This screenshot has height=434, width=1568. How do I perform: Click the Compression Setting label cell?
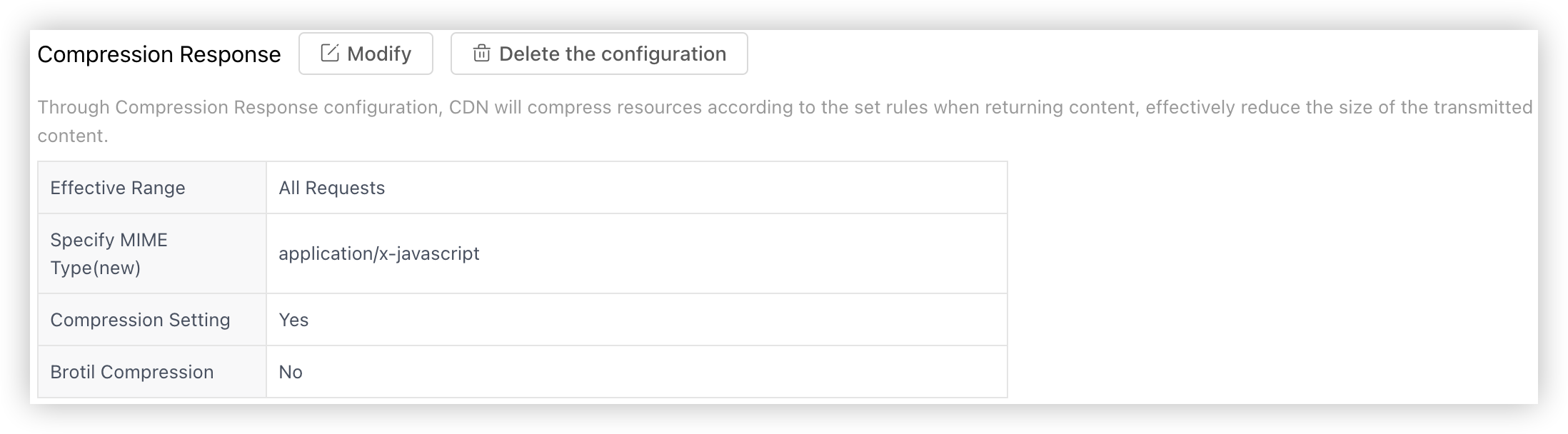152,320
